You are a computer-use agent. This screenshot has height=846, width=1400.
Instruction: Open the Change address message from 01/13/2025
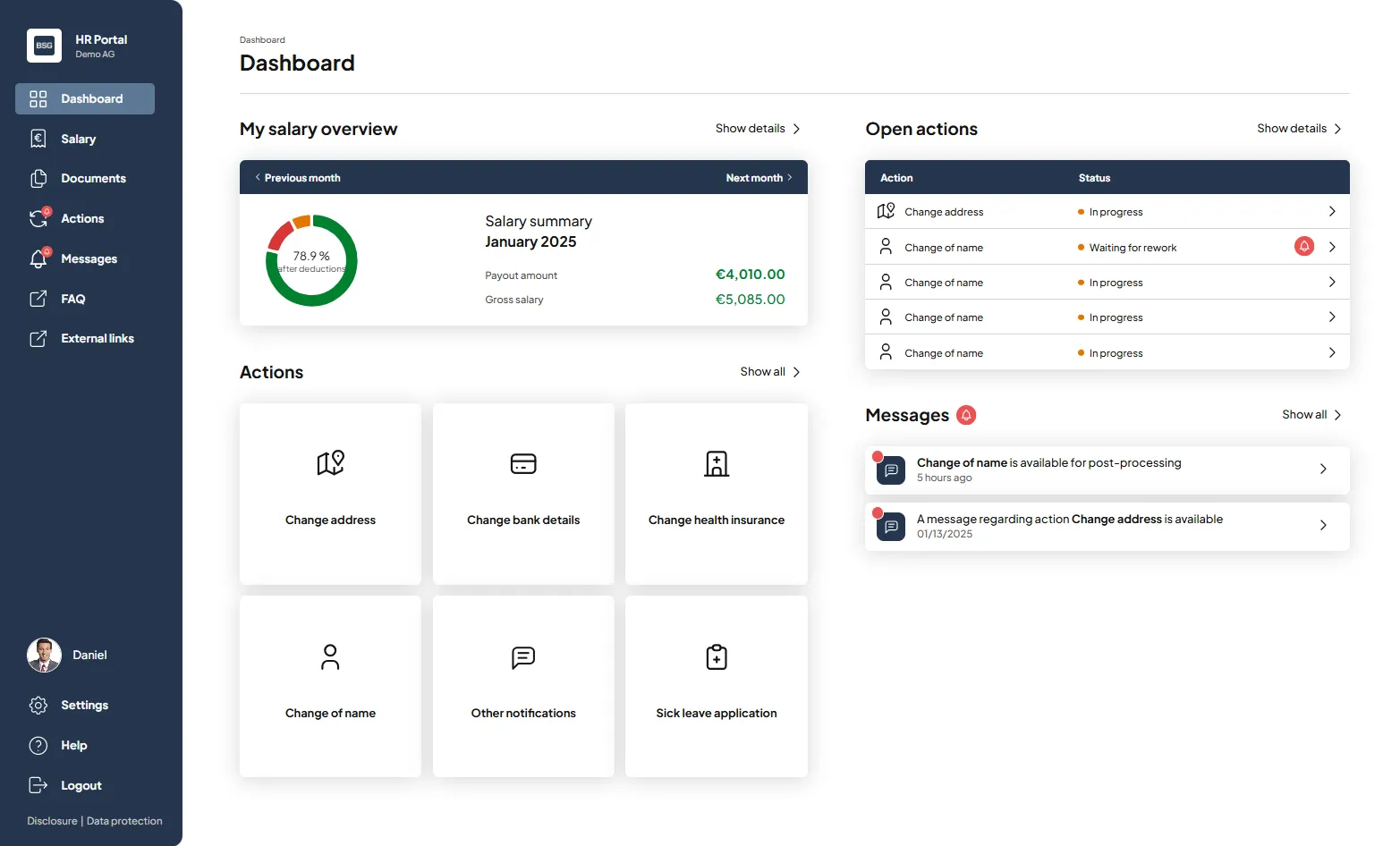[x=1323, y=526]
